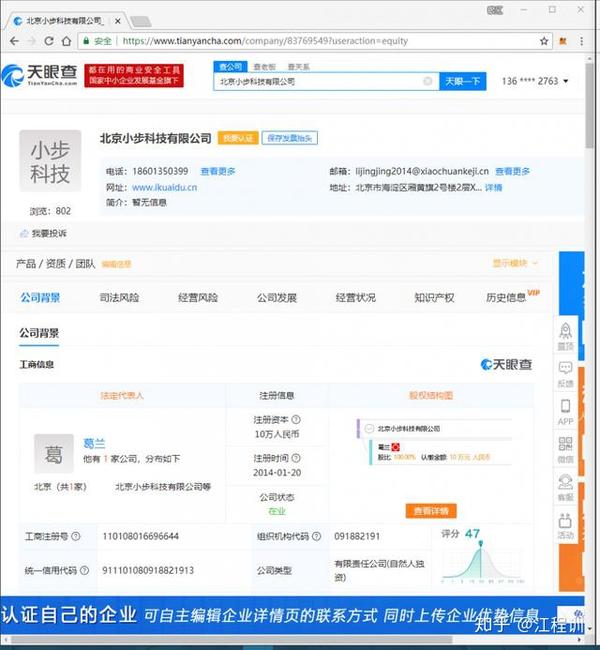The image size is (600, 650).
Task: Switch to the 经营状况 tab
Action: click(356, 298)
